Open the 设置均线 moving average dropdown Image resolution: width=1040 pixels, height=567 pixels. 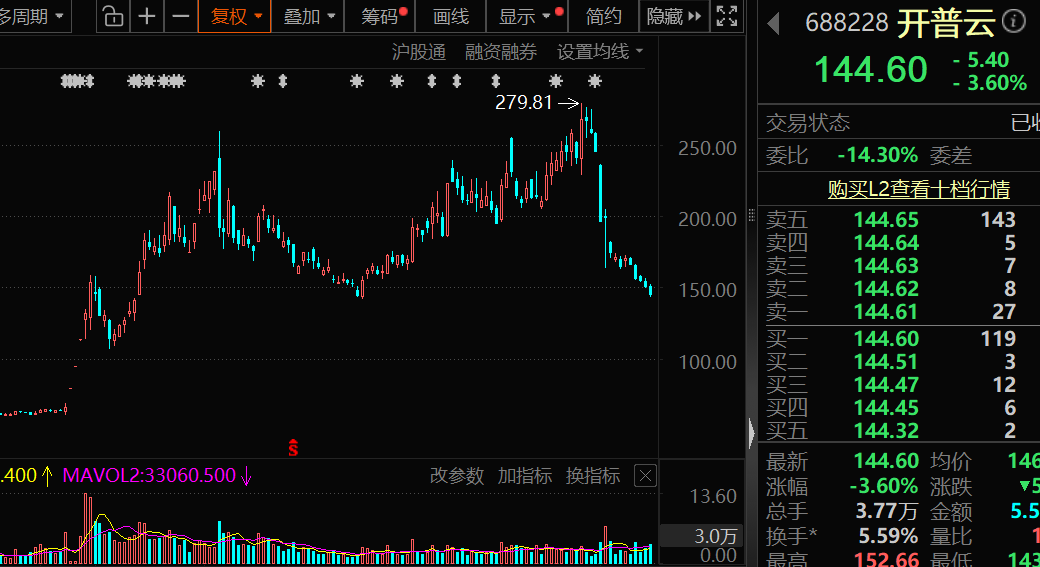[600, 52]
